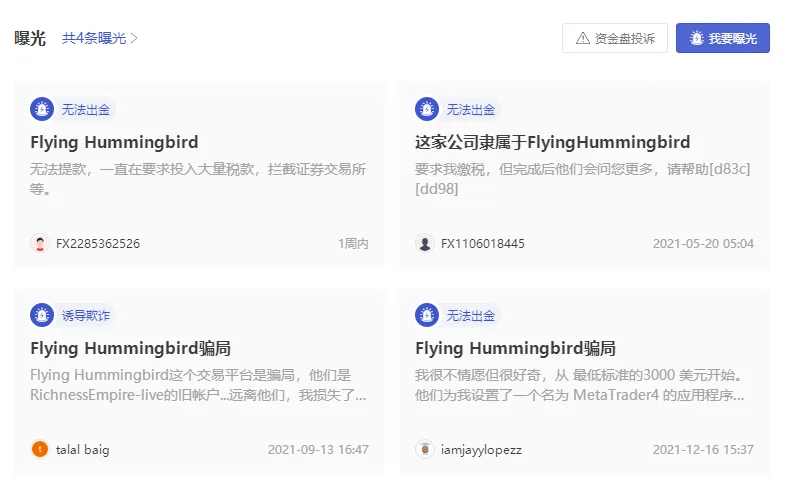Viewport: 788px width, 488px height.
Task: Click the 资金盘投诉 button
Action: pyautogui.click(x=615, y=38)
